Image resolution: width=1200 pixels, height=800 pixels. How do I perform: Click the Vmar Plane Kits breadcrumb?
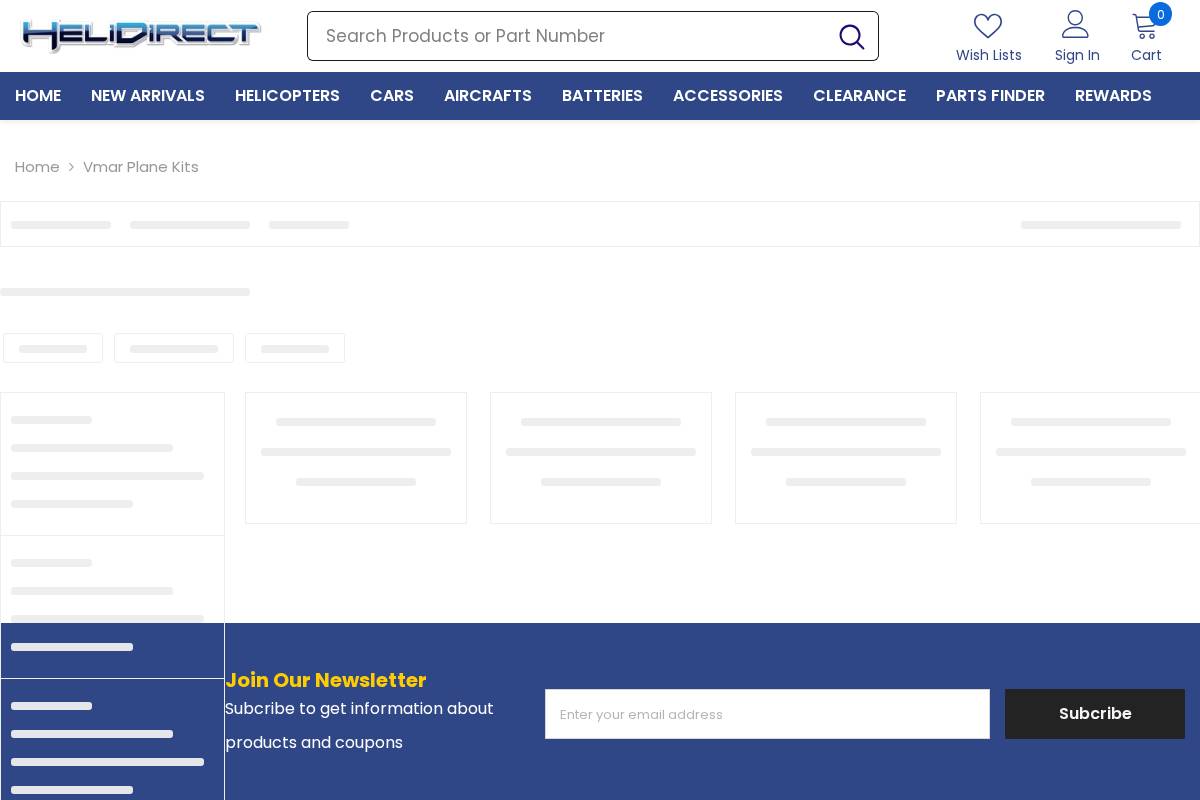click(140, 167)
